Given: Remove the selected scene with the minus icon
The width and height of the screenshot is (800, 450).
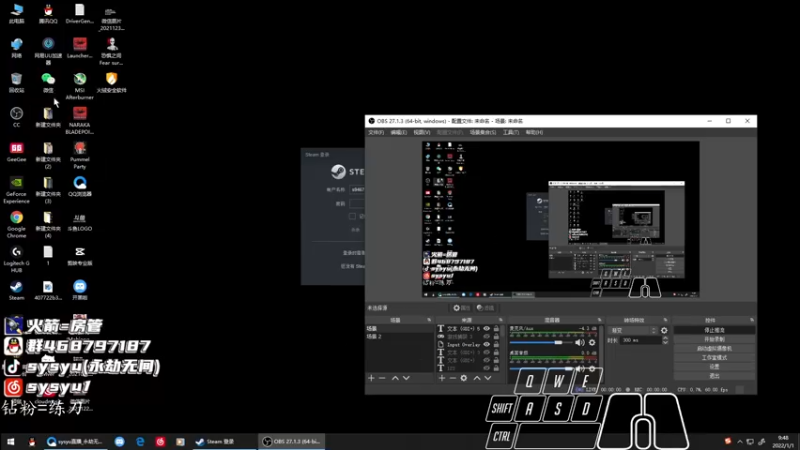Looking at the screenshot, I should [x=382, y=378].
